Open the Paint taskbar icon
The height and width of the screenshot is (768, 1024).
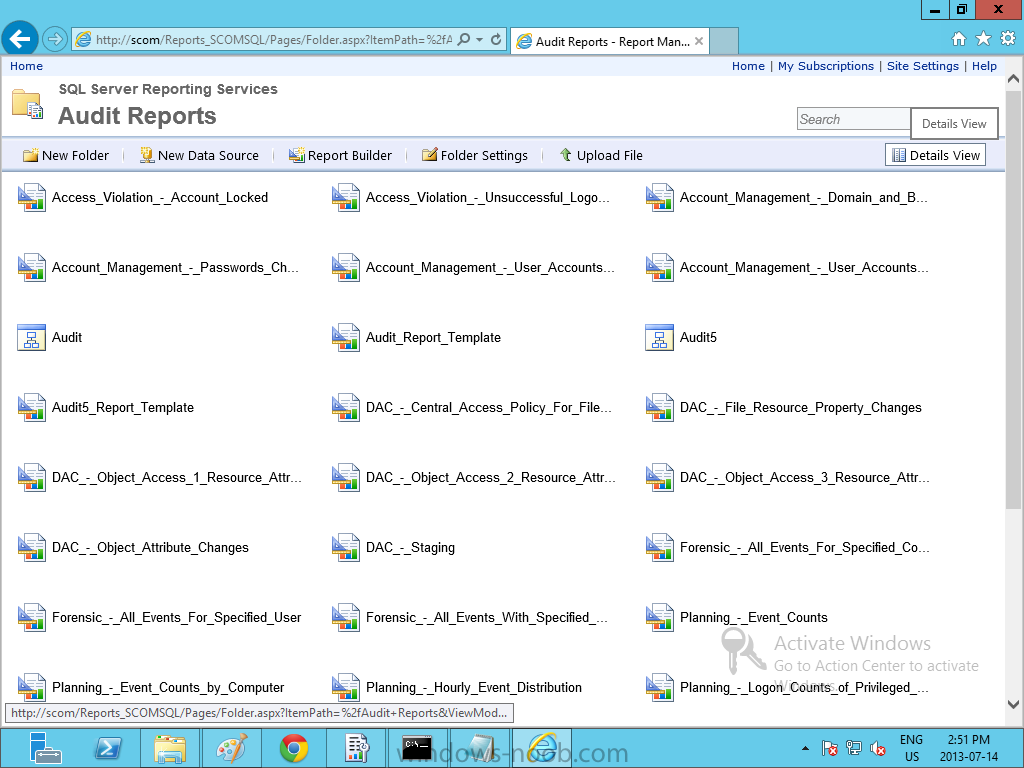point(232,748)
